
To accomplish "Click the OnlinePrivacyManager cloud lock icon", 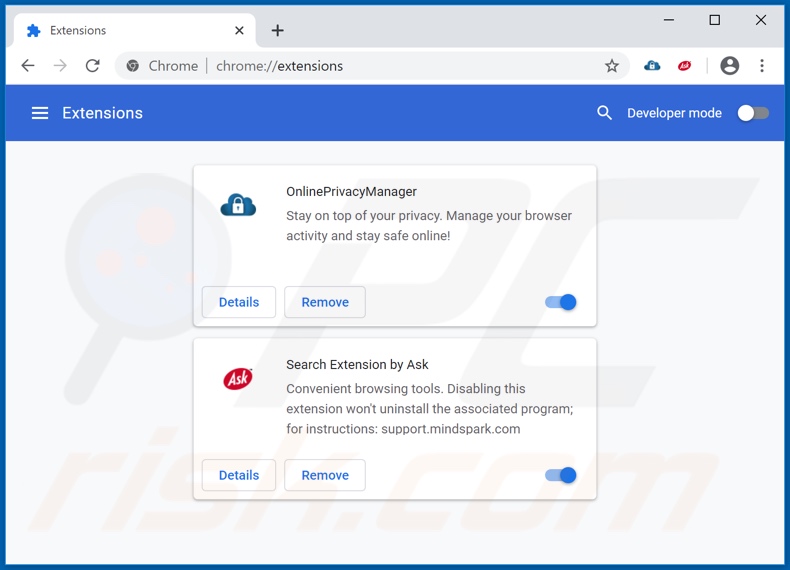I will coord(238,205).
